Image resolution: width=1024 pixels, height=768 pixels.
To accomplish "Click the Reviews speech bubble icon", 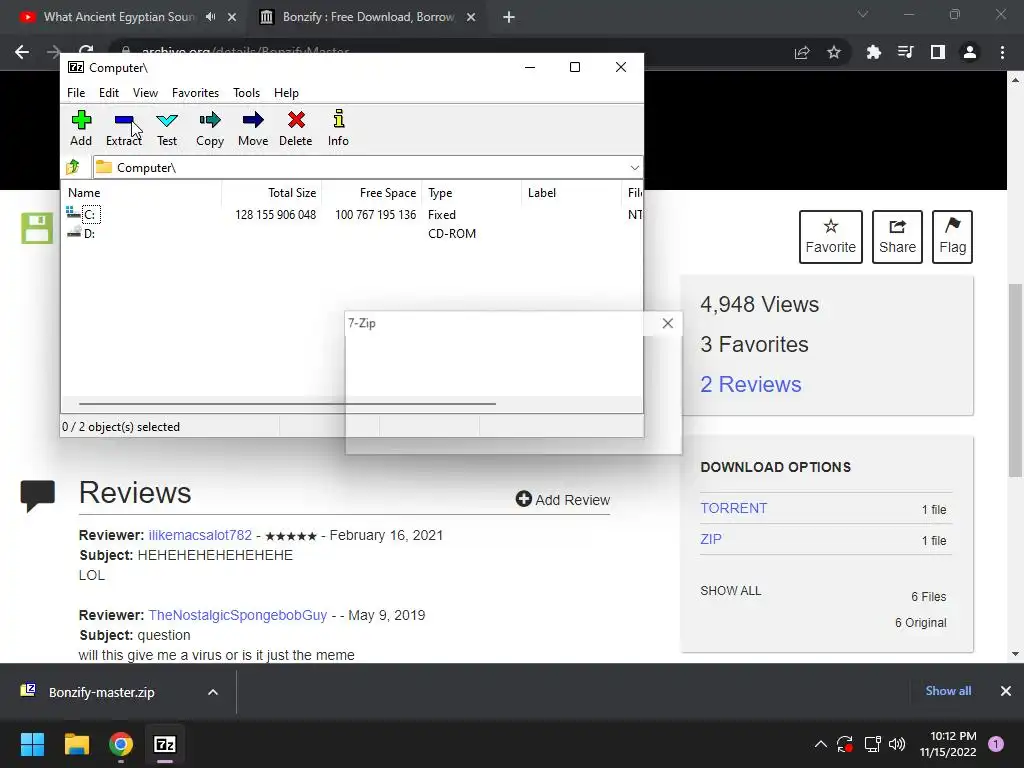I will point(37,496).
